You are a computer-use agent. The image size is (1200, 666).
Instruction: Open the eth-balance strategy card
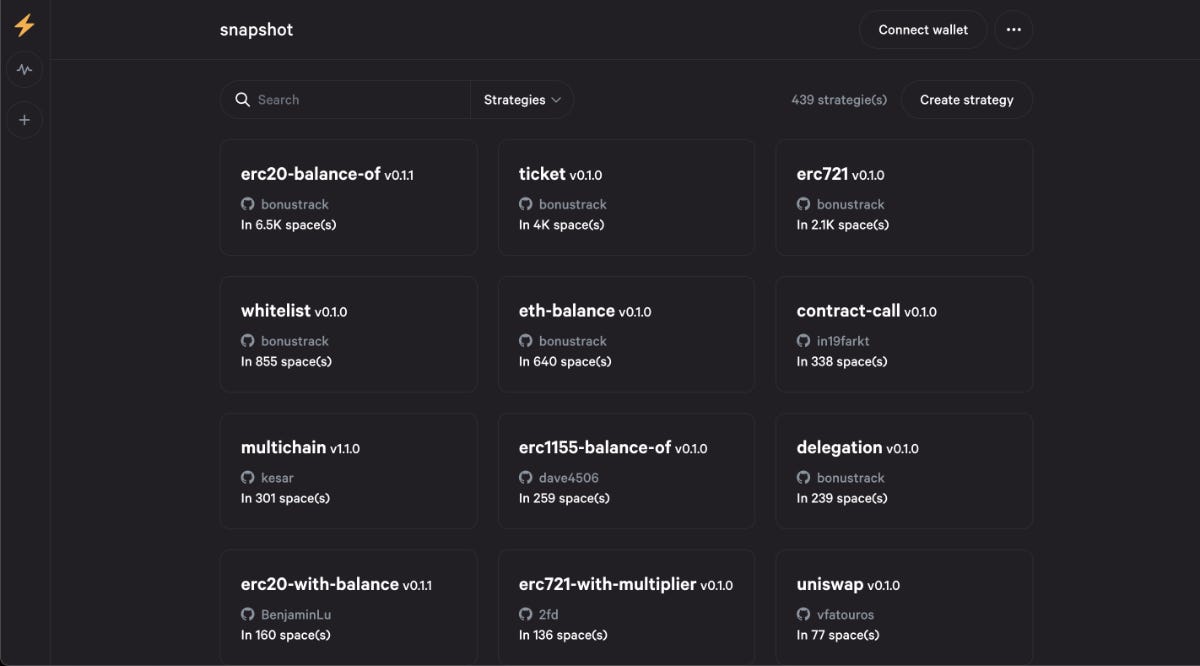[626, 334]
